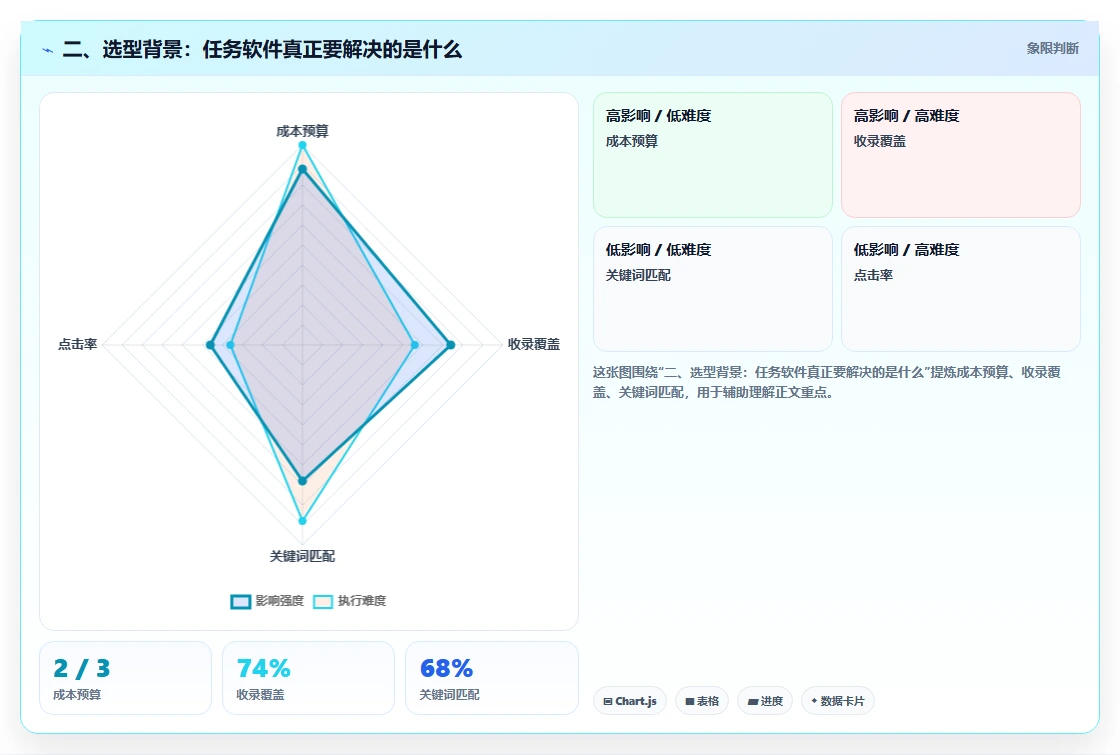Click 影响强度 data point on 收录覆盖 axis
The height and width of the screenshot is (755, 1120).
tap(450, 345)
